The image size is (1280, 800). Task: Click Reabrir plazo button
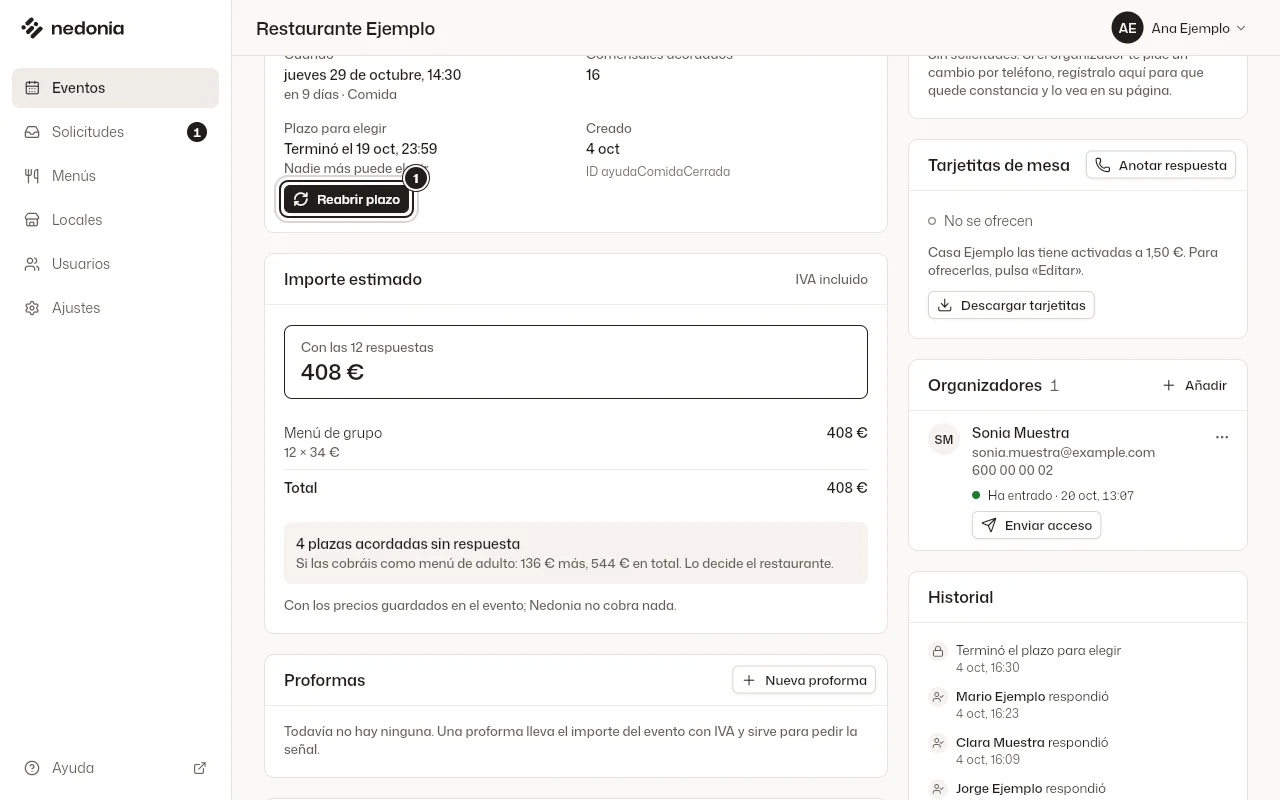coord(346,199)
